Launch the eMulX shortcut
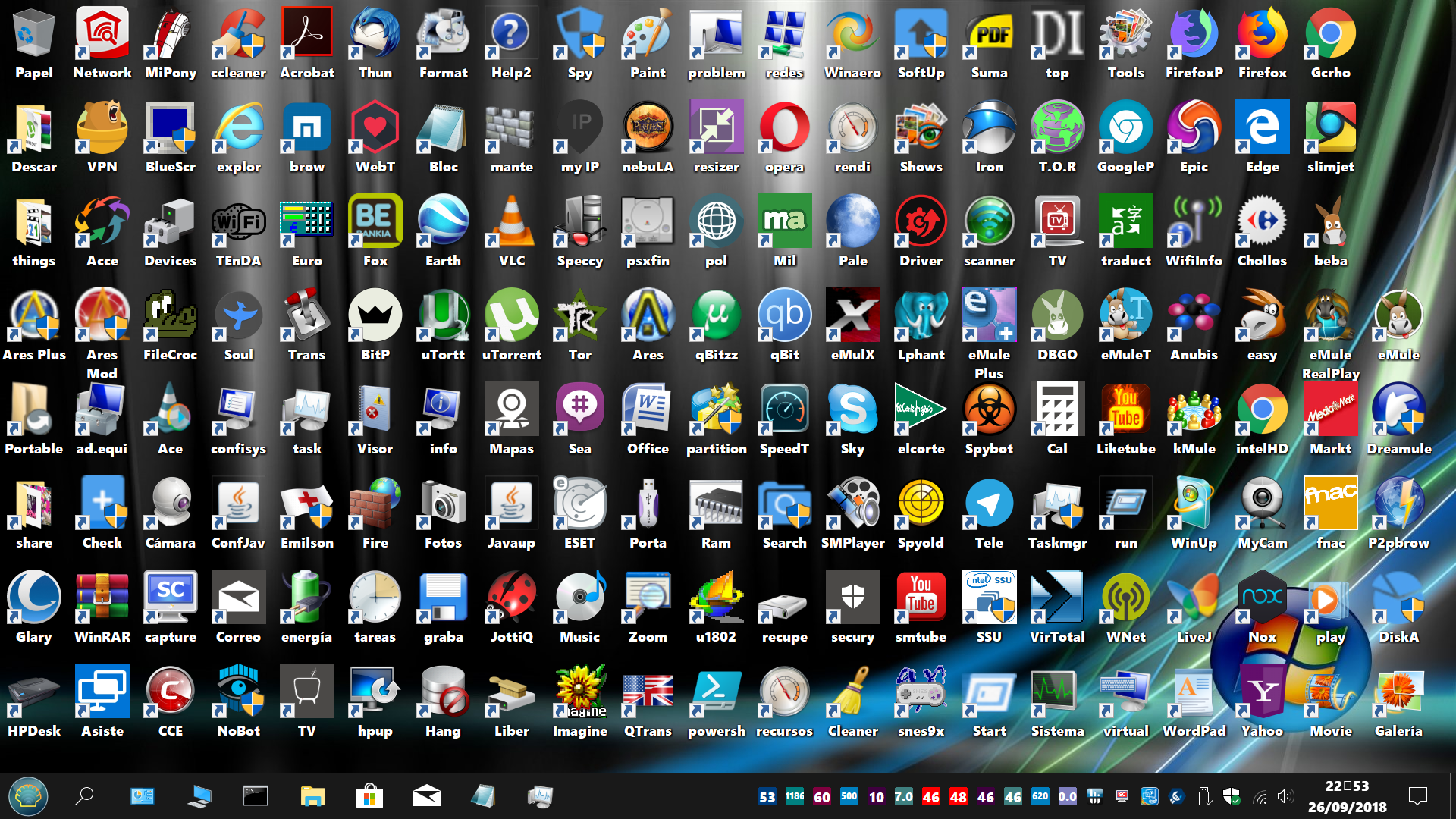The width and height of the screenshot is (1456, 819). (x=853, y=325)
